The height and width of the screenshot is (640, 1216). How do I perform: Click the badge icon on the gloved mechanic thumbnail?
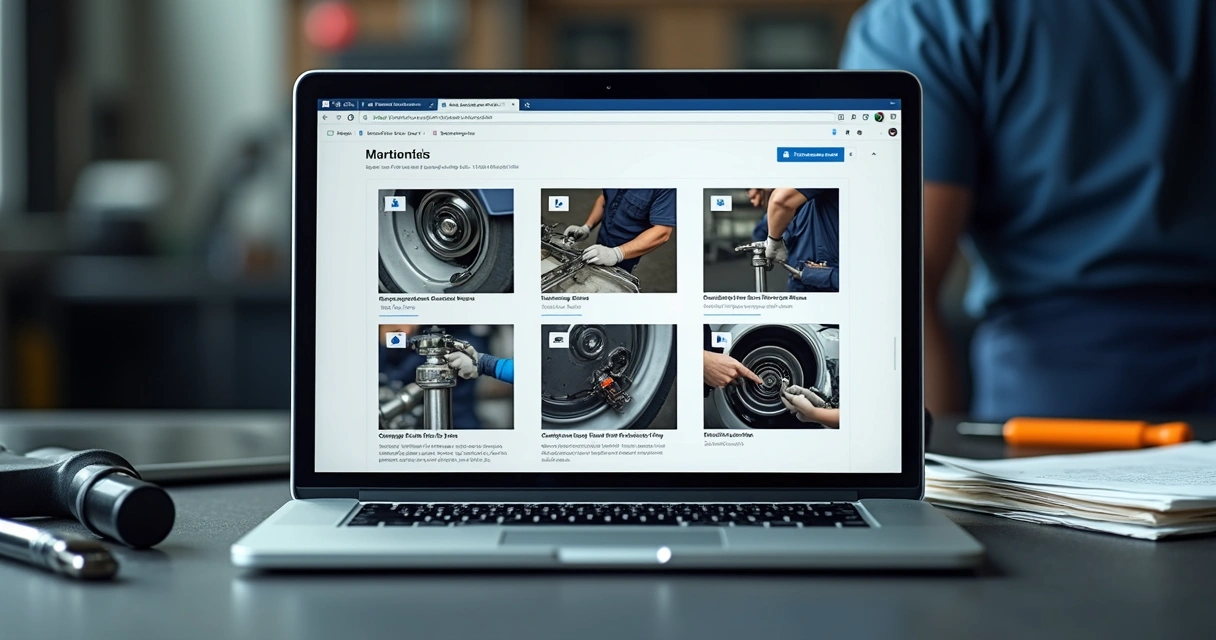(559, 203)
